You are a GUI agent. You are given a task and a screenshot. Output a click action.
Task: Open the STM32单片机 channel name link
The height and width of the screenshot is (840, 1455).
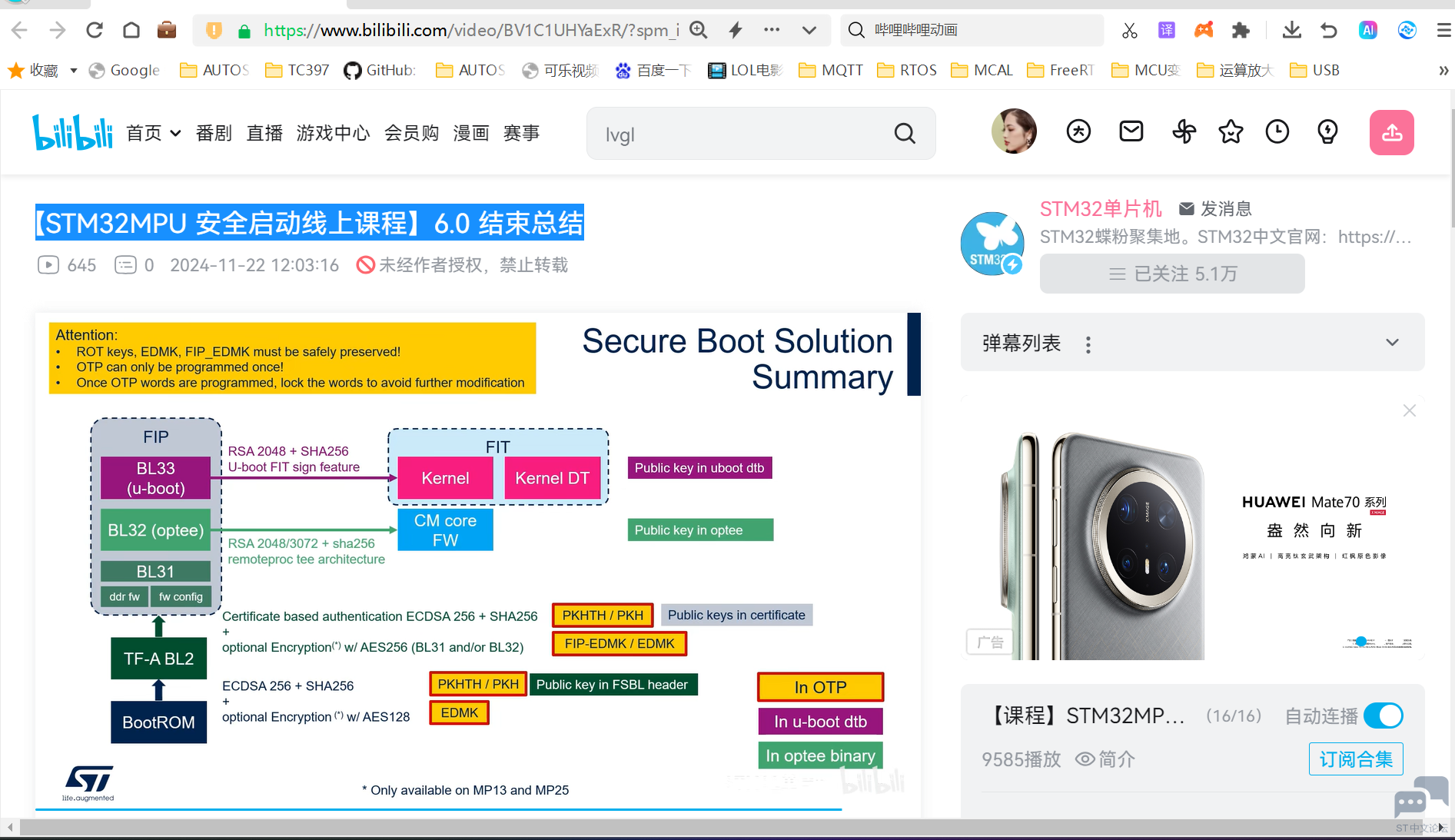pos(1101,208)
